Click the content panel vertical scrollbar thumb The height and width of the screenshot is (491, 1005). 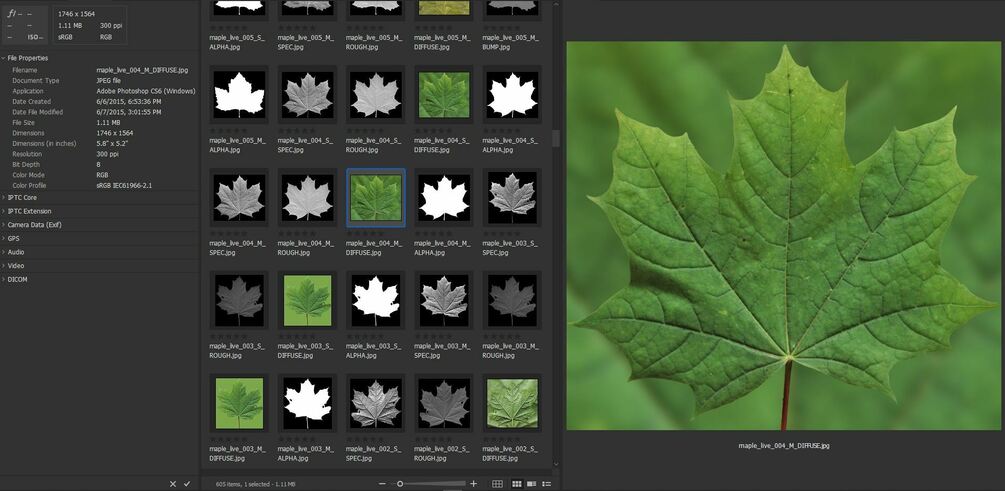556,138
